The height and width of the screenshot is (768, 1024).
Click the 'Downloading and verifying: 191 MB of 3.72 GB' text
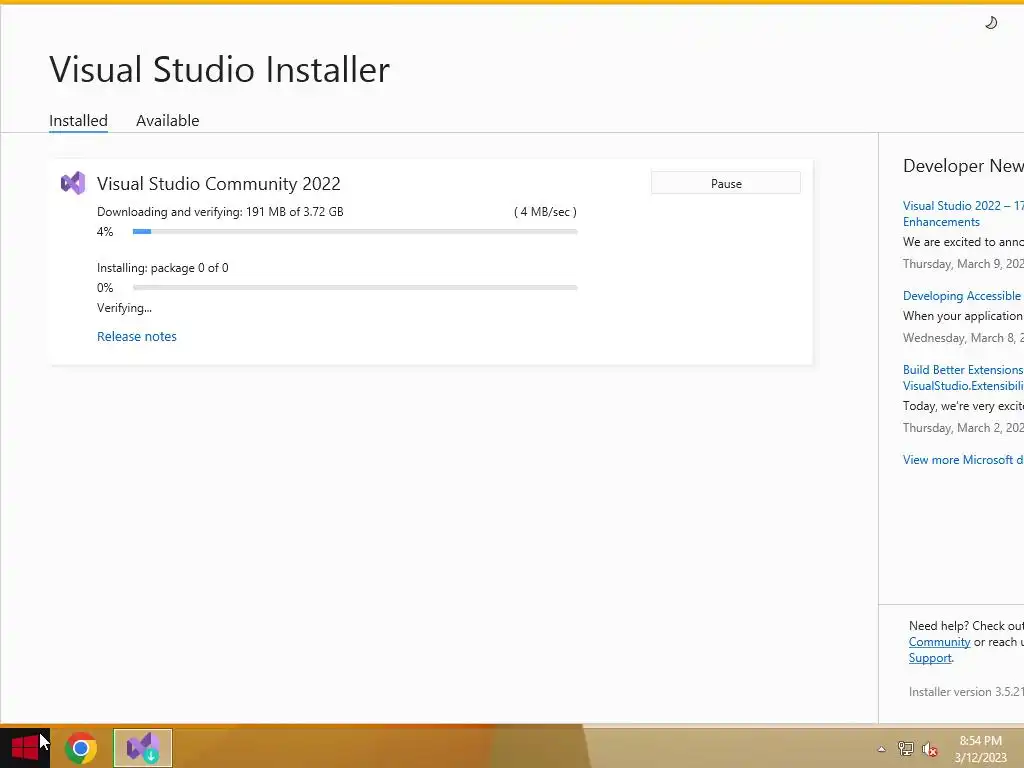point(220,212)
